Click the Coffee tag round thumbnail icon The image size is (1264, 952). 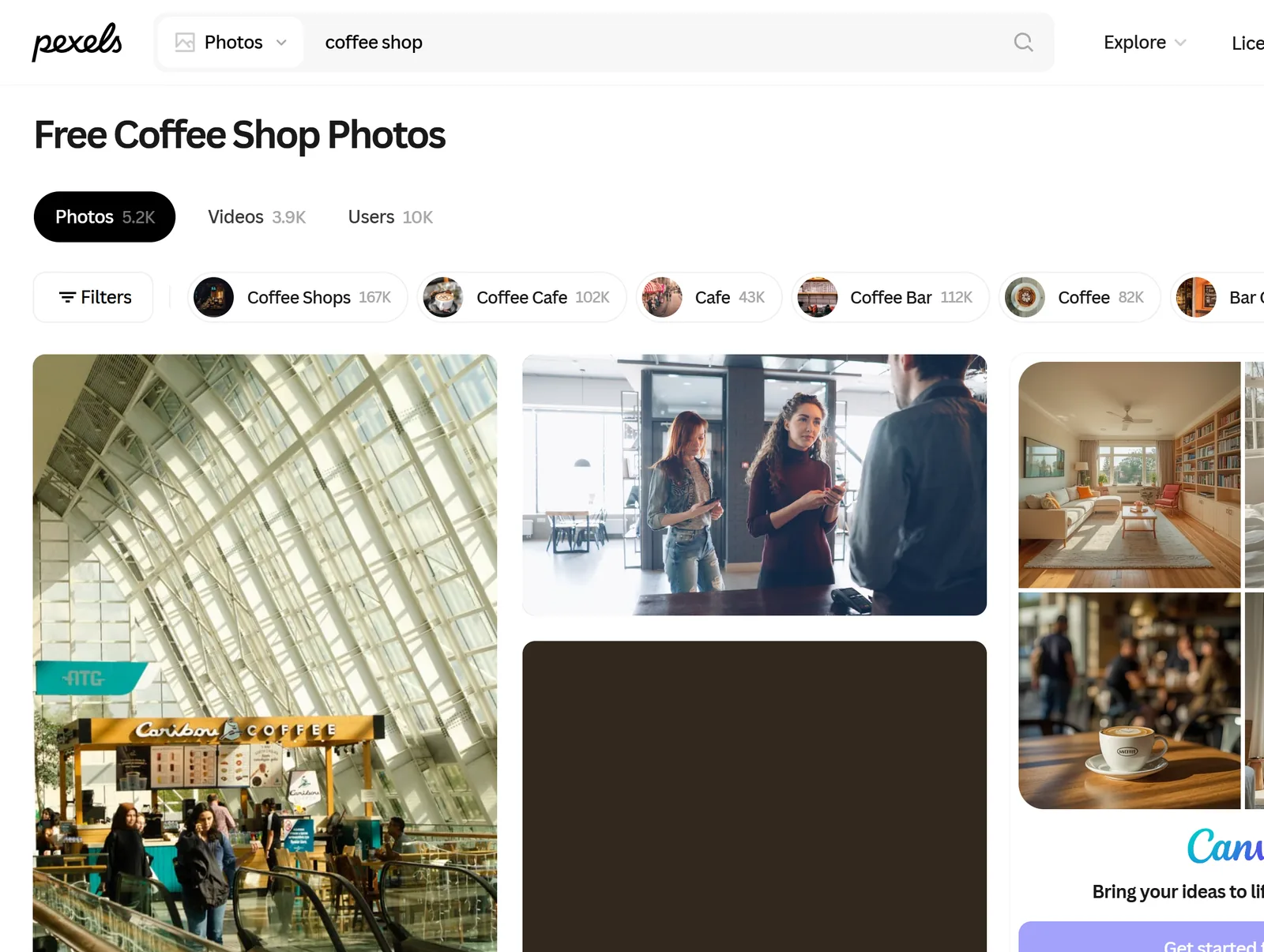click(1025, 297)
